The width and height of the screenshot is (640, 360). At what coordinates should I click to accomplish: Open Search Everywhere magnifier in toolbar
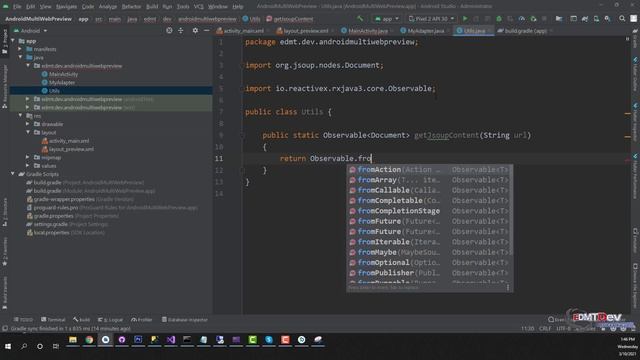pyautogui.click(x=622, y=19)
